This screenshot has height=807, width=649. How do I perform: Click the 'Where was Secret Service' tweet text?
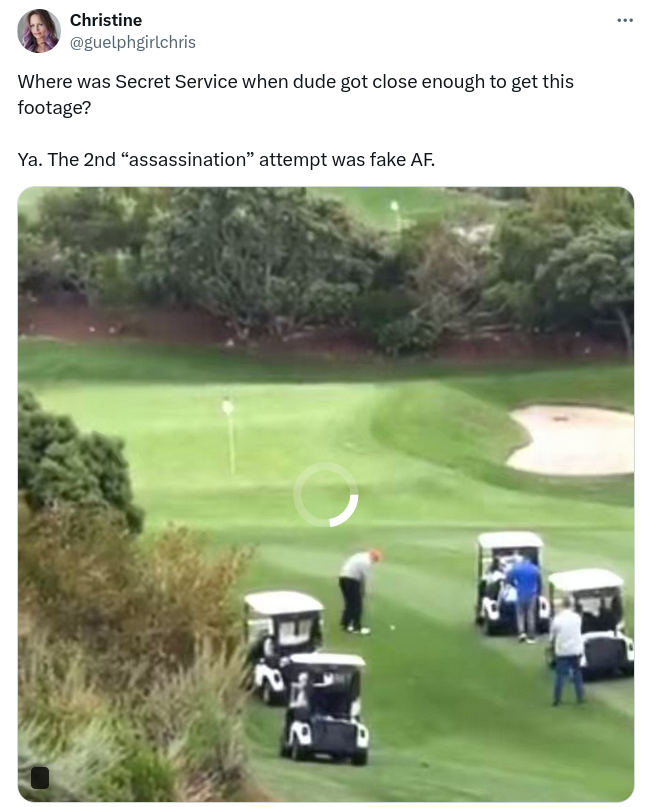295,94
